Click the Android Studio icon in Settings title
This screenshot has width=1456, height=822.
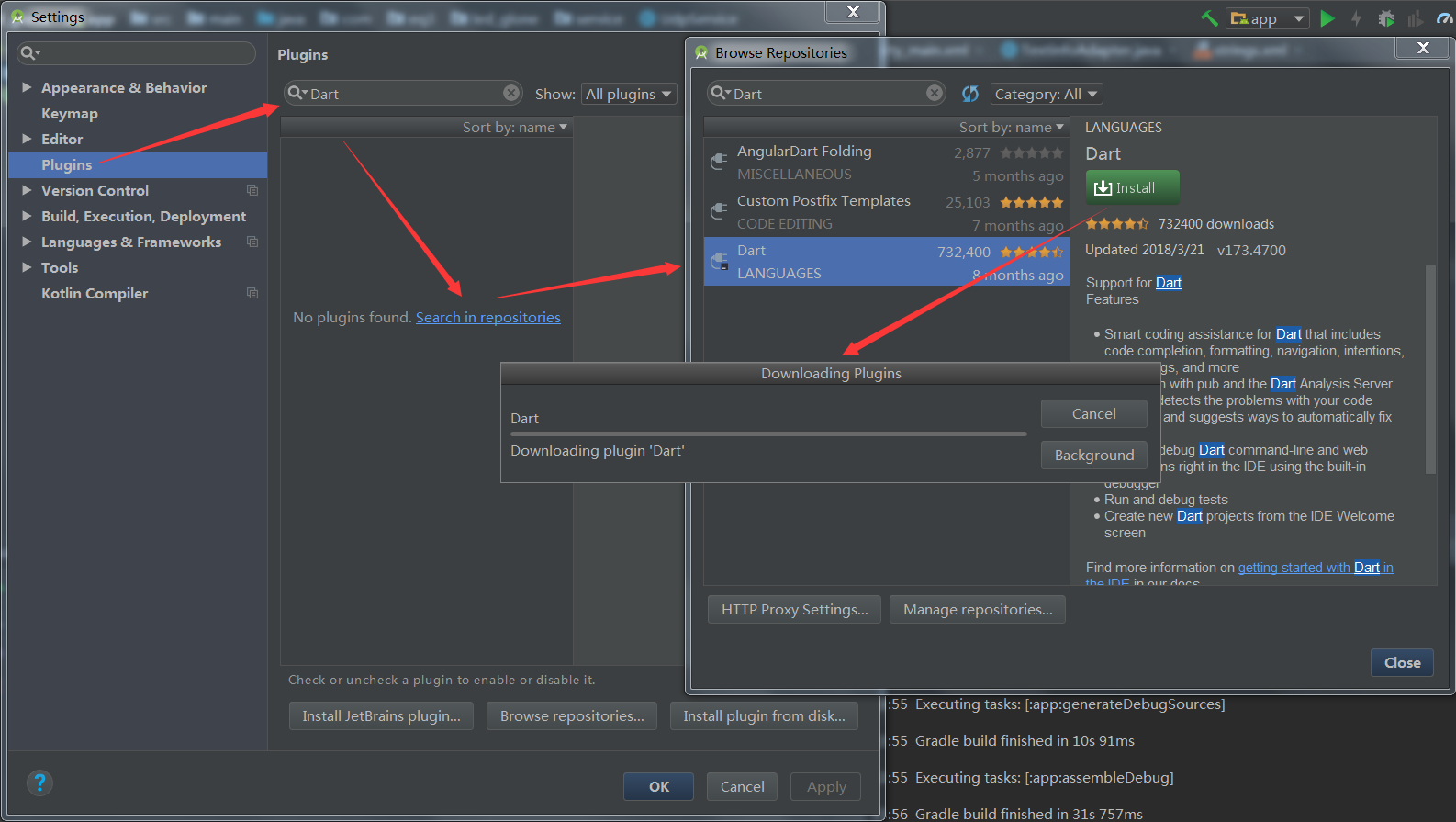tap(17, 17)
